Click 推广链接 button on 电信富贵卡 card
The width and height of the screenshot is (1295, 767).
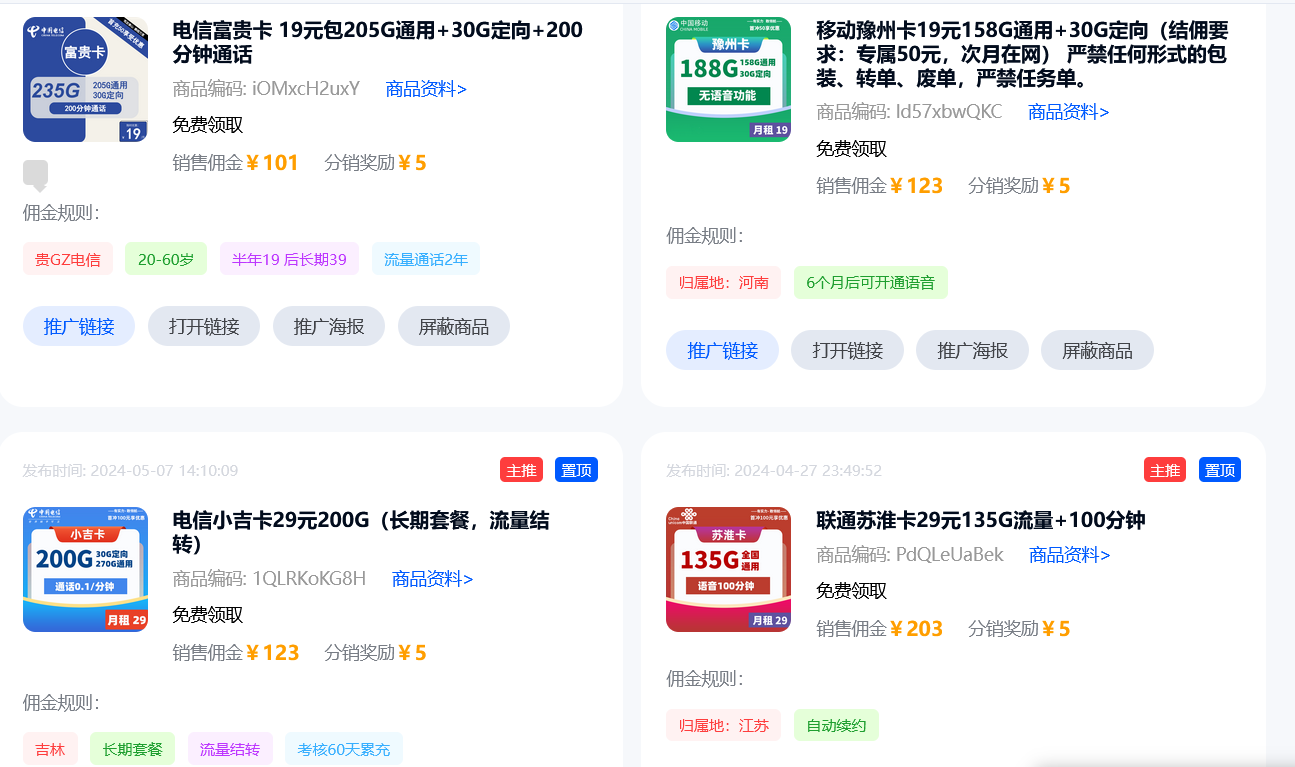[x=79, y=326]
